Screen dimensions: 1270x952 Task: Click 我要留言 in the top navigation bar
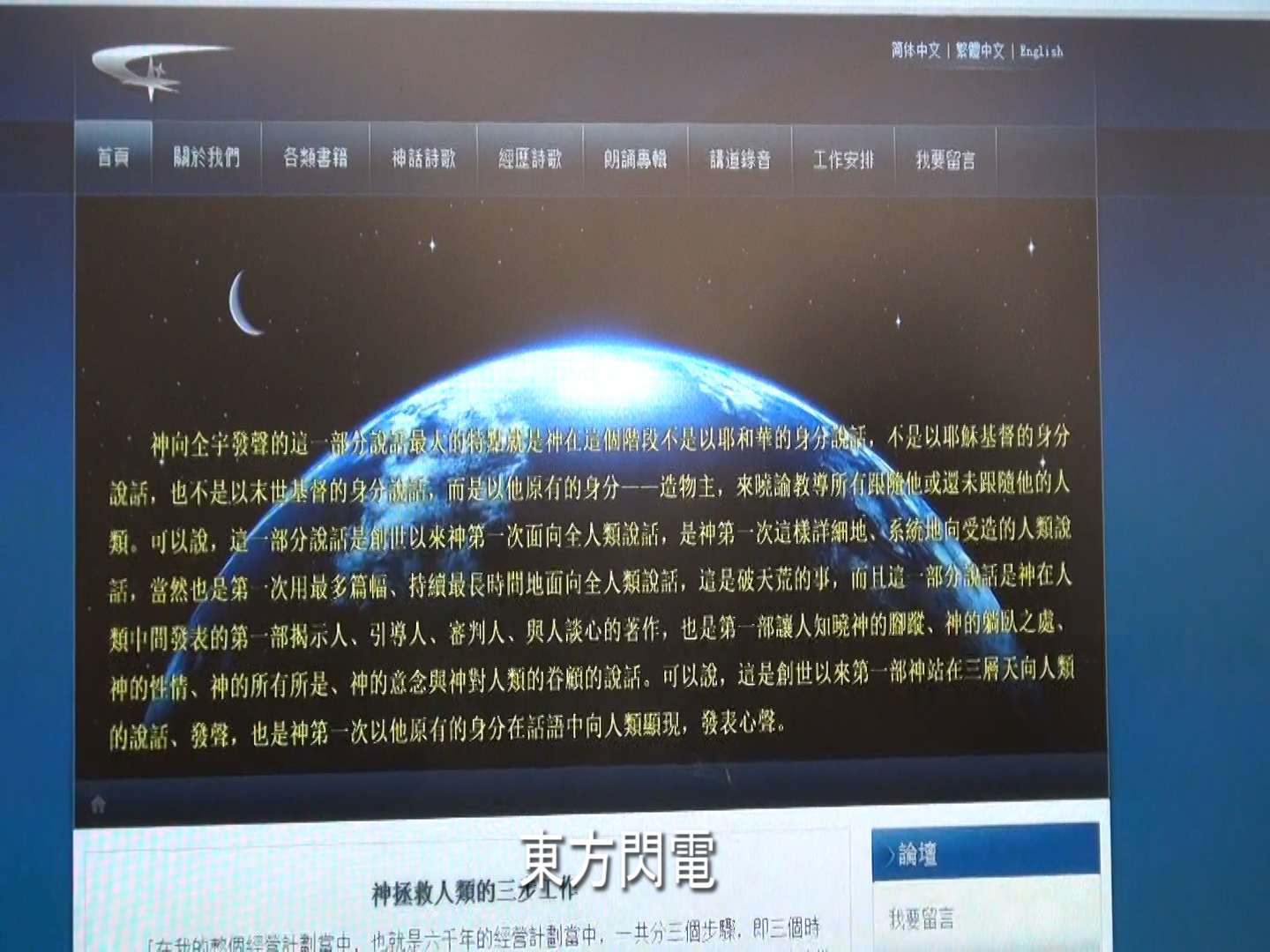pyautogui.click(x=945, y=160)
